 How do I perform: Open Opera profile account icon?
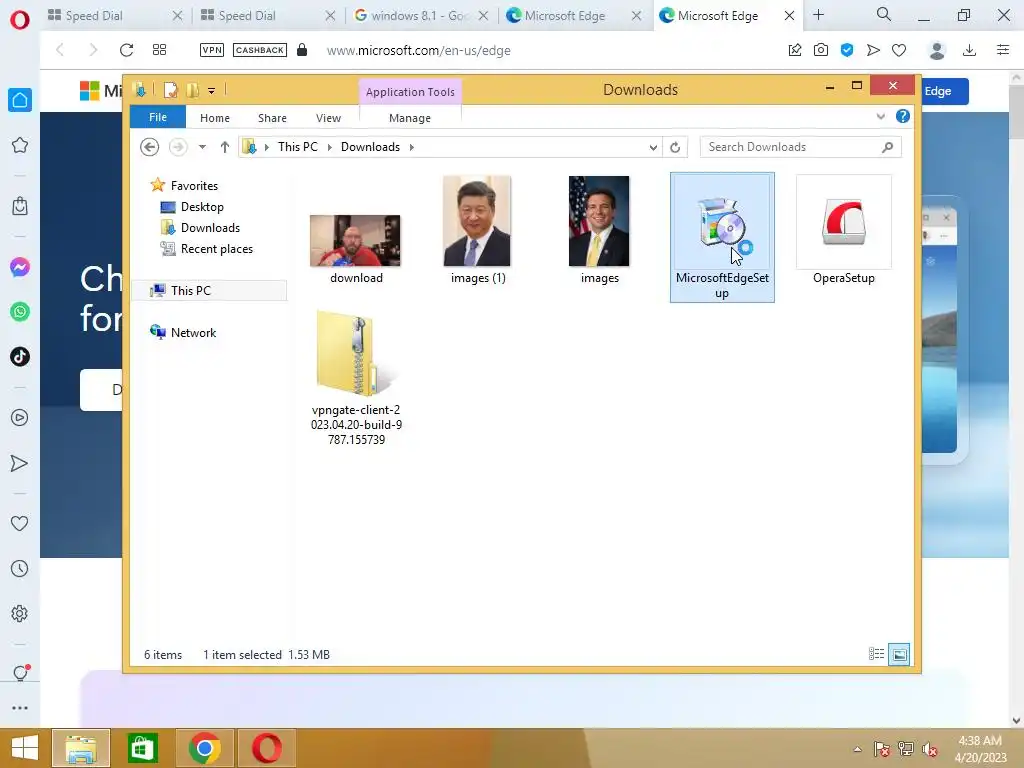pos(937,50)
